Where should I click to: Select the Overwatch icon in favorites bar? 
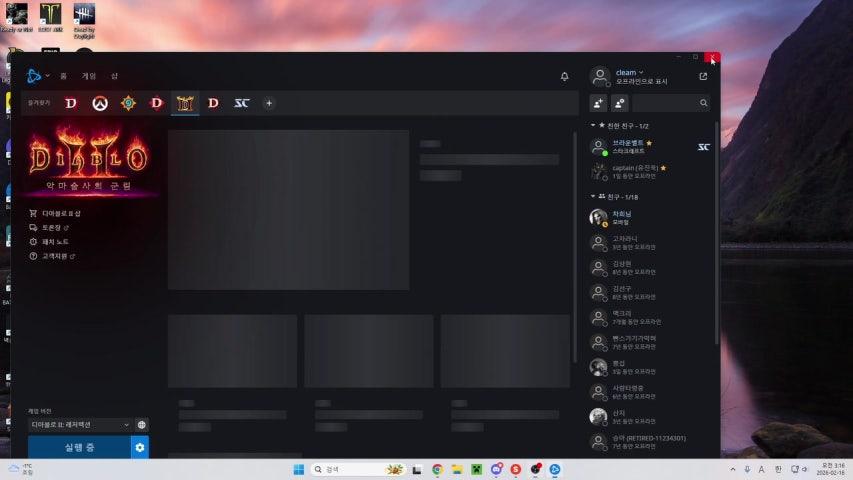click(100, 103)
